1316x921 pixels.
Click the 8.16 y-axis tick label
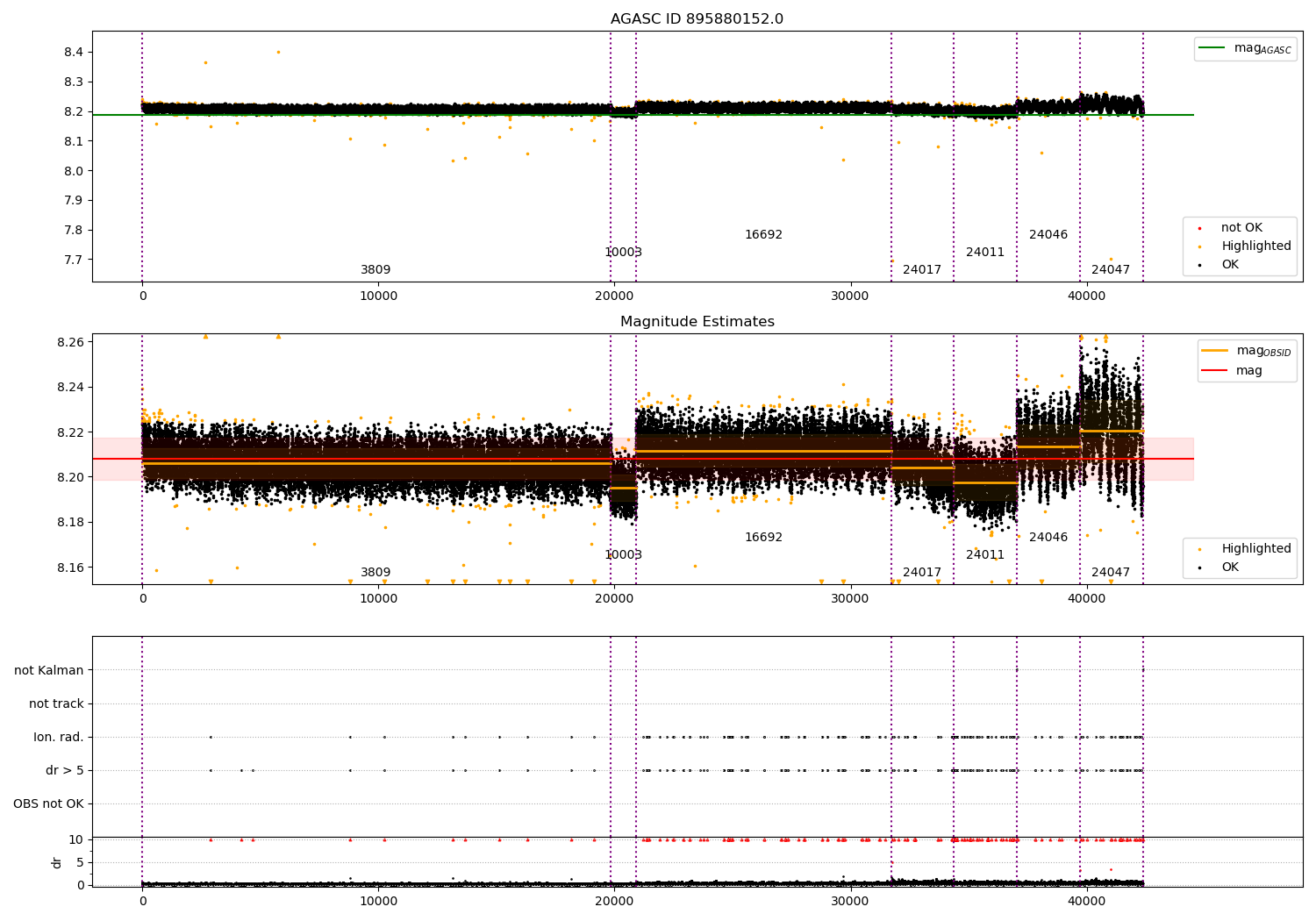coord(71,568)
